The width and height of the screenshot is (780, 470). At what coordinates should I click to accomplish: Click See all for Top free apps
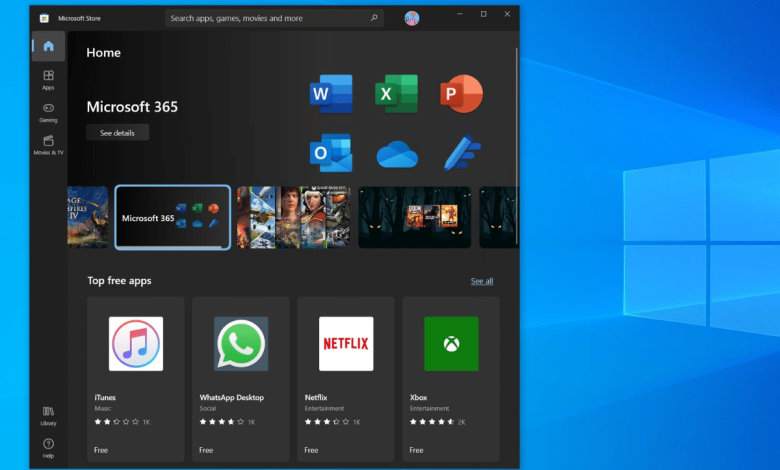(482, 281)
